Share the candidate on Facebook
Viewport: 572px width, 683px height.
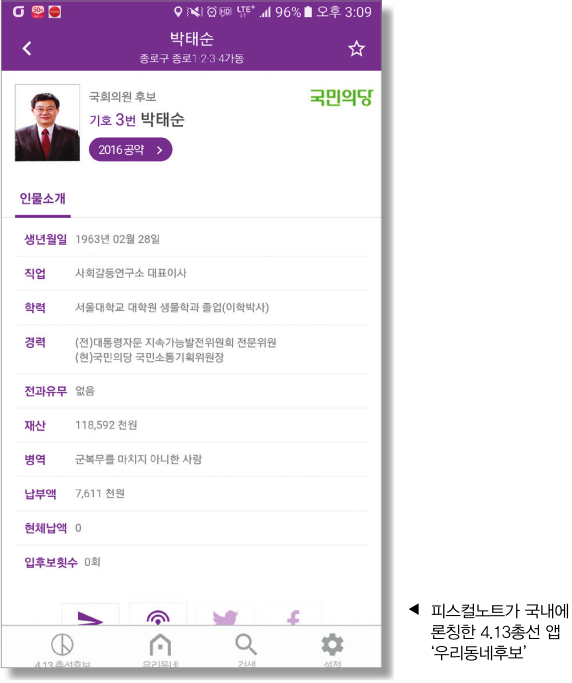click(294, 615)
